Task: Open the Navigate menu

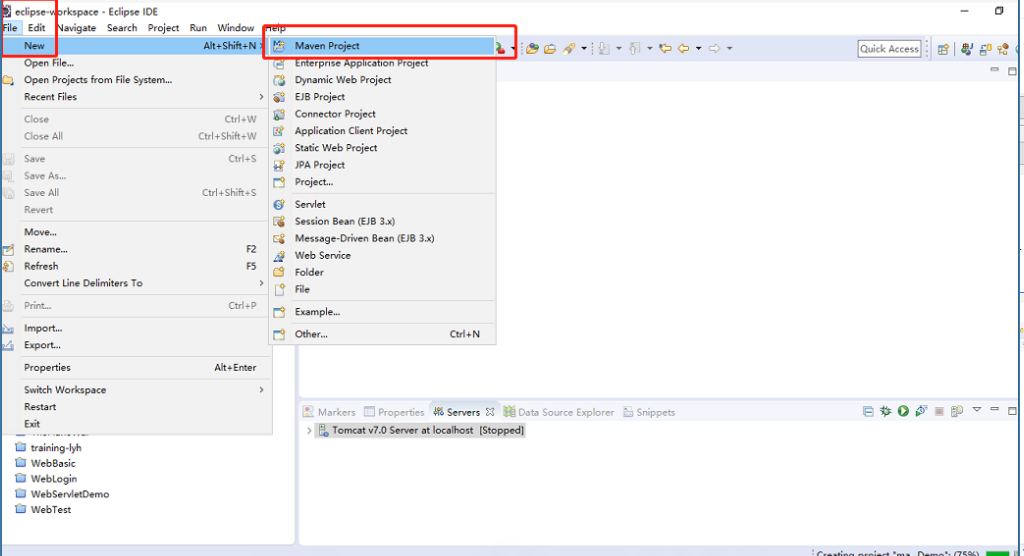Action: (x=76, y=27)
